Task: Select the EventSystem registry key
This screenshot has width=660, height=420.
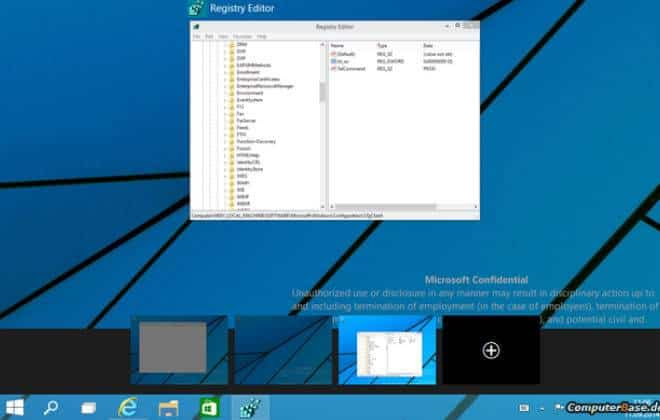Action: pyautogui.click(x=250, y=100)
